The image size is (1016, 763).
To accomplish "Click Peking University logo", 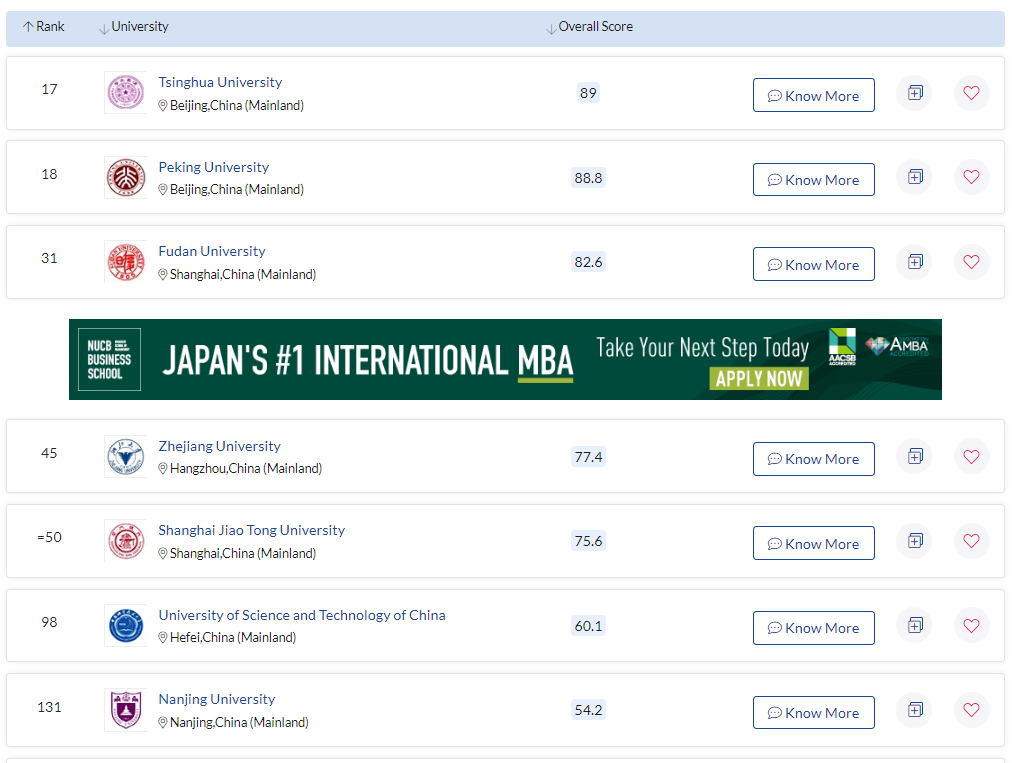I will 125,177.
